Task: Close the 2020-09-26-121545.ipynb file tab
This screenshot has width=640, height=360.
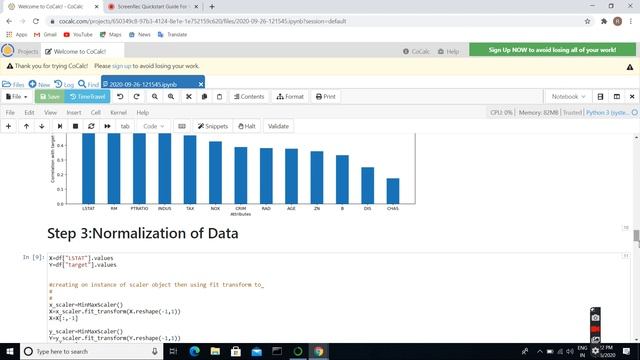Action: coord(201,84)
